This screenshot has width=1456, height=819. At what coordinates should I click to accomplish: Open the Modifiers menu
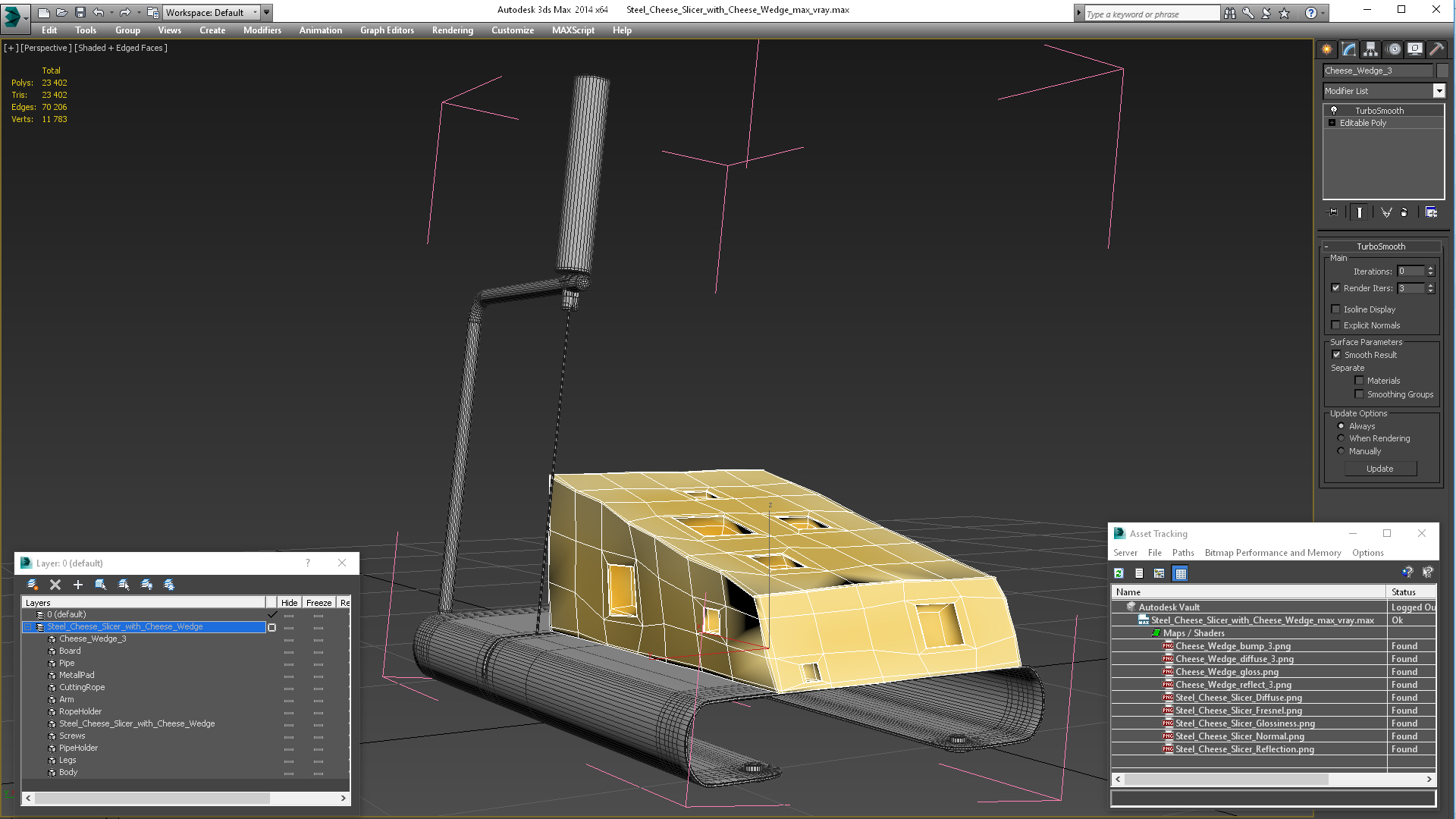(262, 30)
